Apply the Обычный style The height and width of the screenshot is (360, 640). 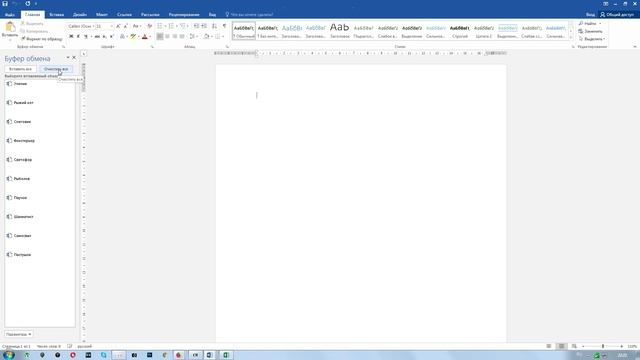tap(244, 31)
